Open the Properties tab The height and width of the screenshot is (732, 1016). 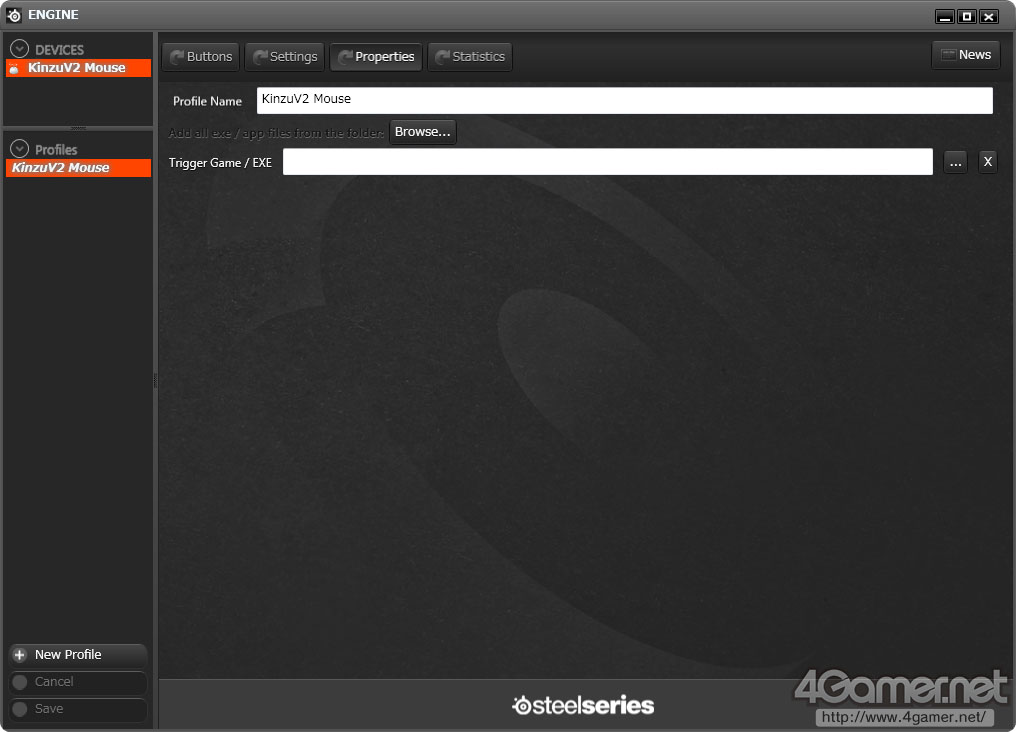(x=376, y=57)
